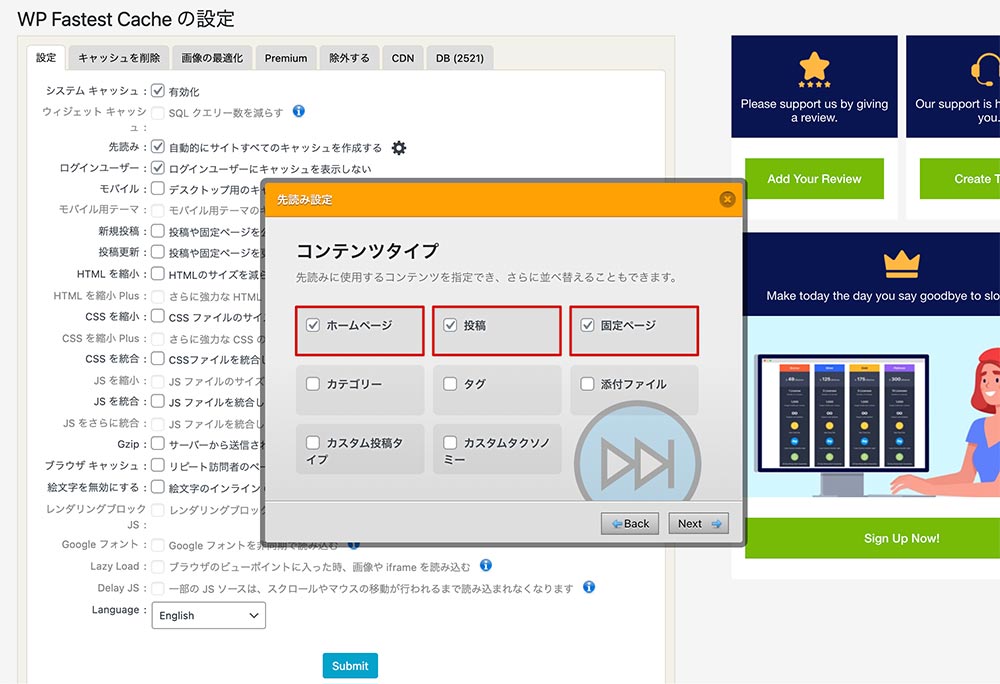Click the info icon next to ウィジェットキャッシュ

coord(298,112)
